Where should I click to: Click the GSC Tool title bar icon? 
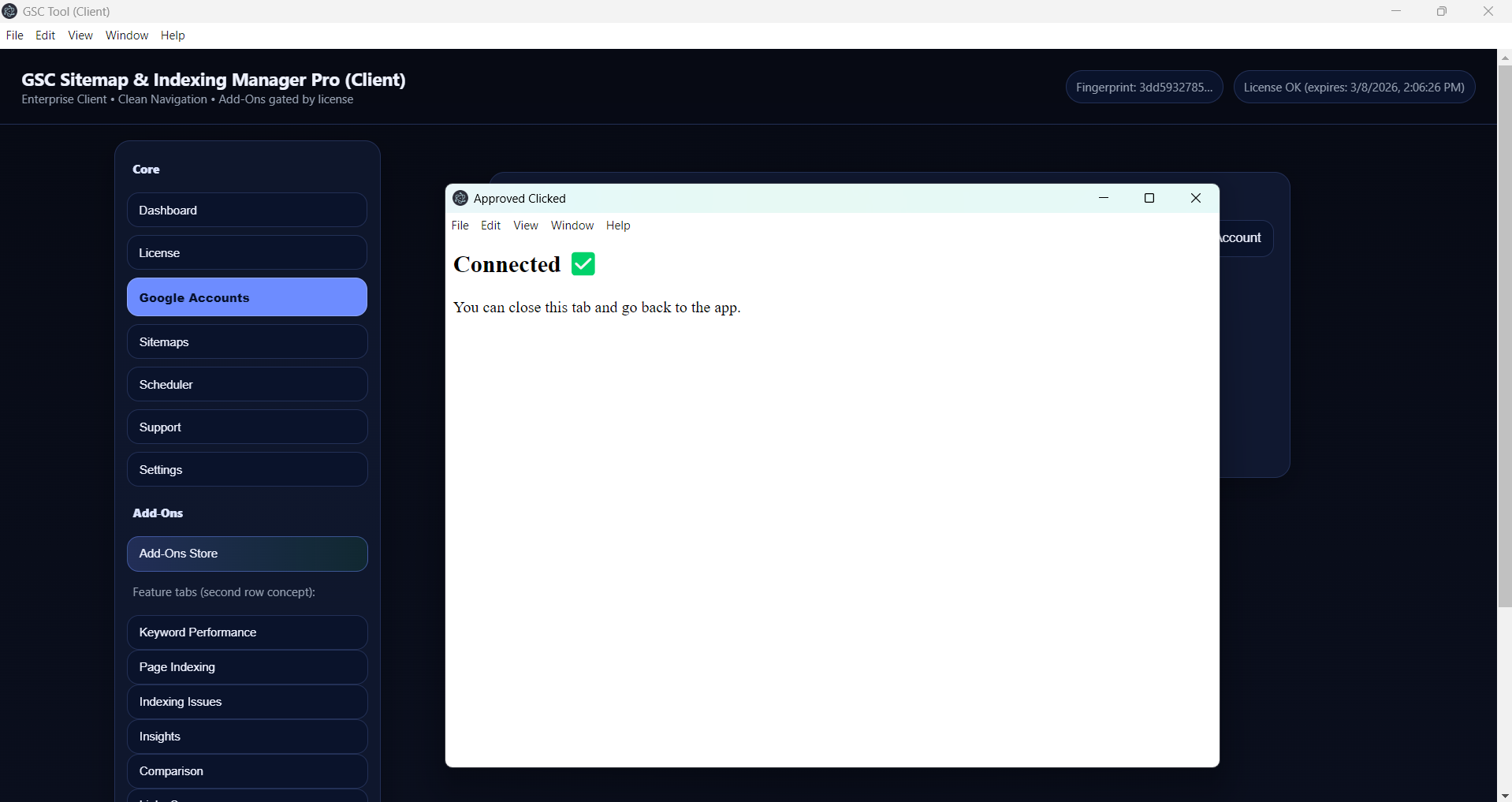[10, 11]
